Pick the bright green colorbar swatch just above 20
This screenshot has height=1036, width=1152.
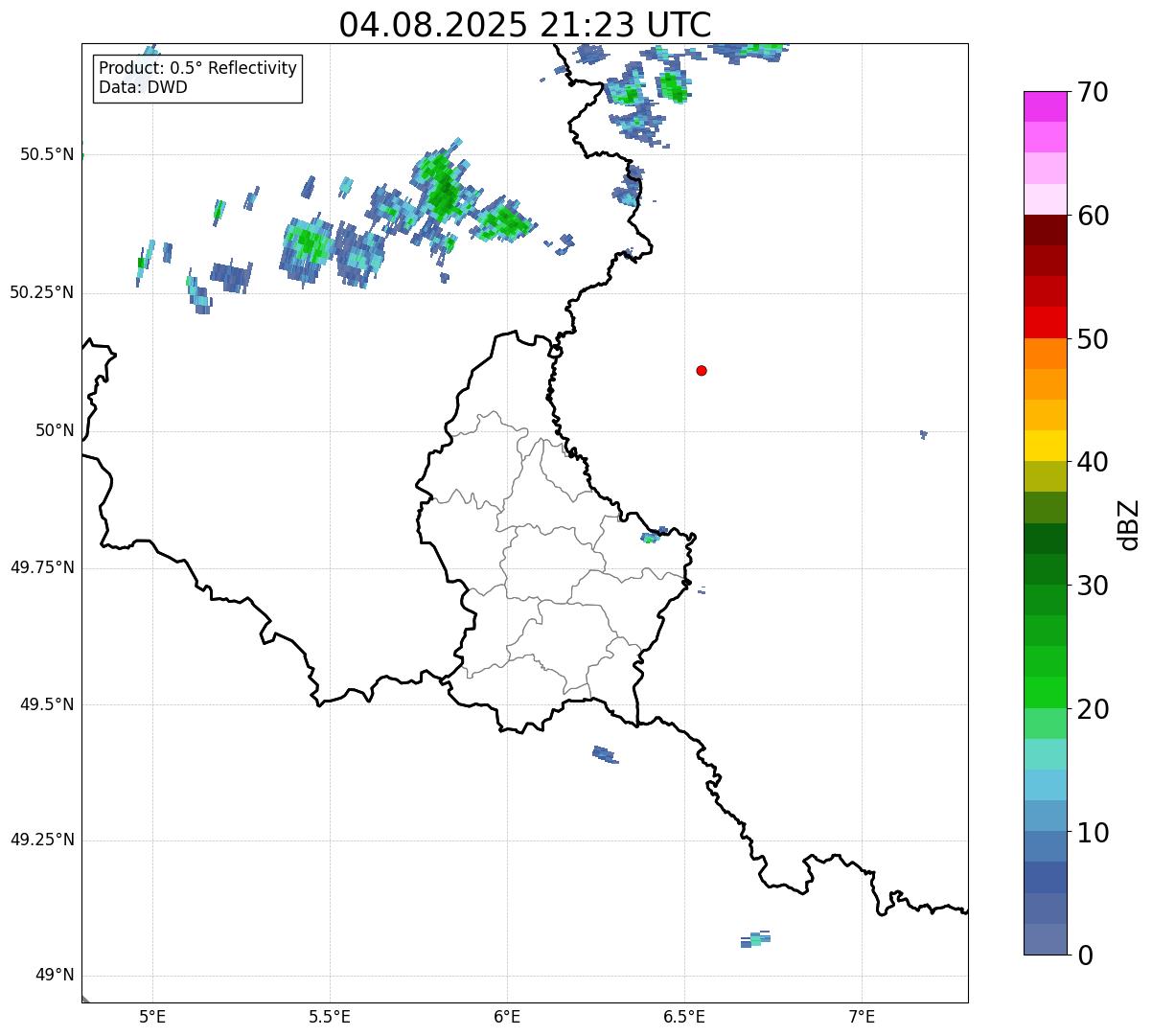coord(1046,693)
